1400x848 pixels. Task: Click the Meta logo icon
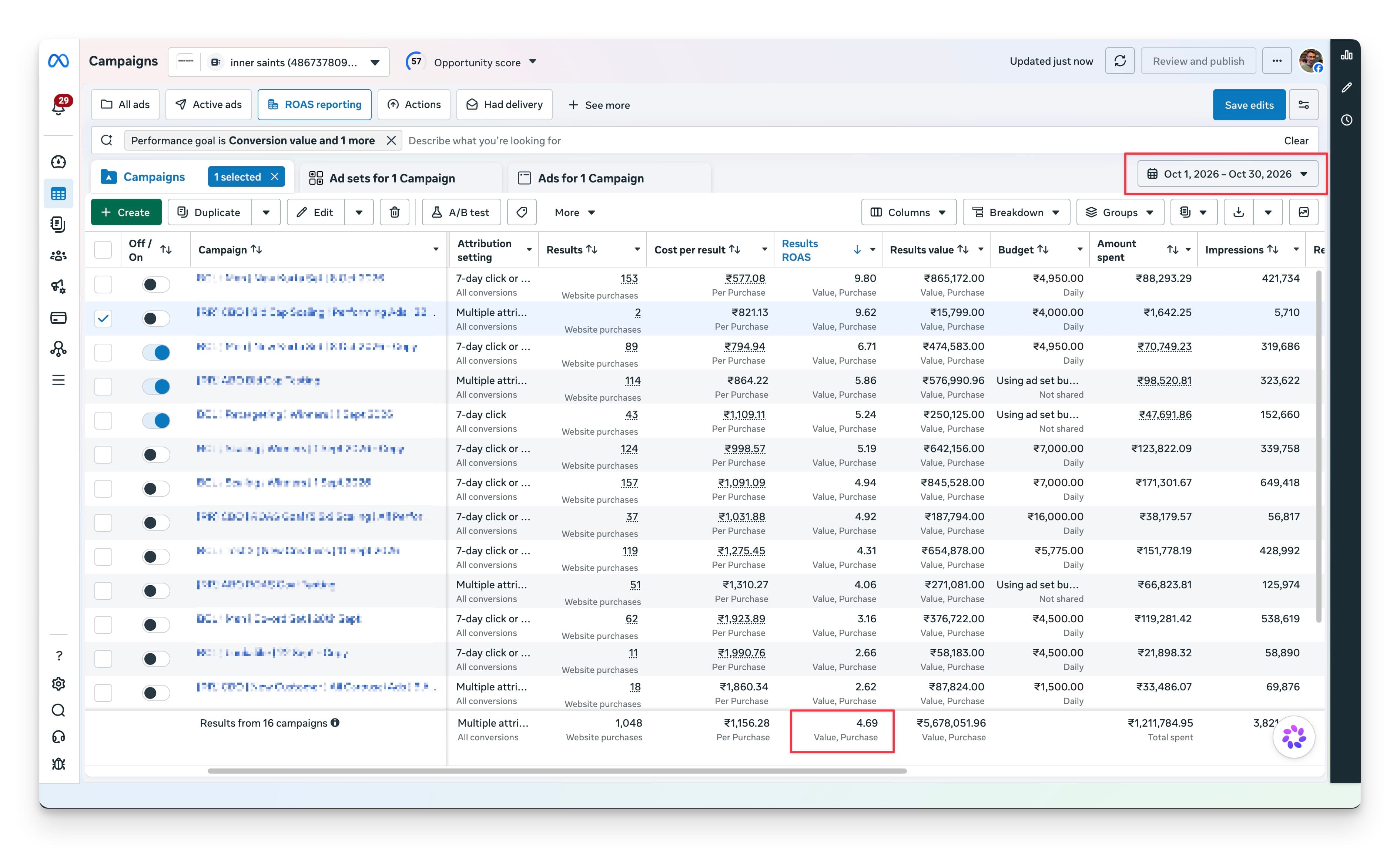pos(58,61)
